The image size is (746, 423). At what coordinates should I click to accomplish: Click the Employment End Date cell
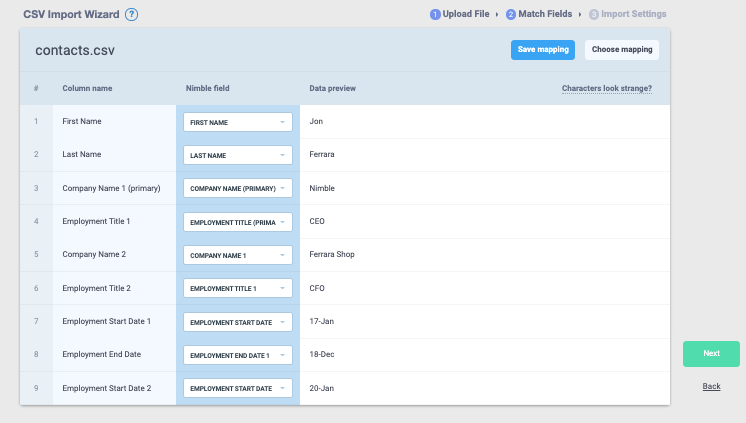coord(102,354)
